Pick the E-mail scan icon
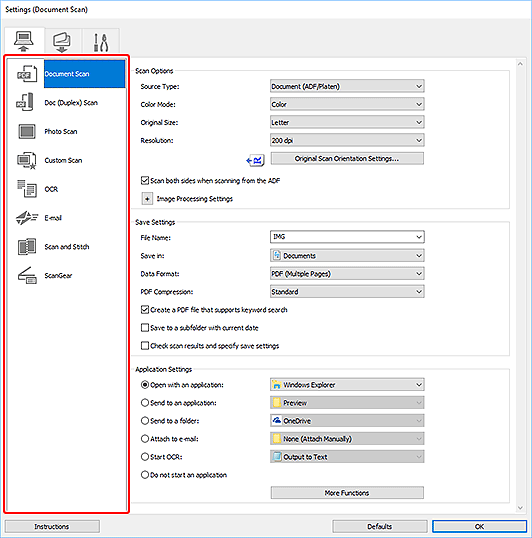The image size is (532, 538). [x=27, y=218]
